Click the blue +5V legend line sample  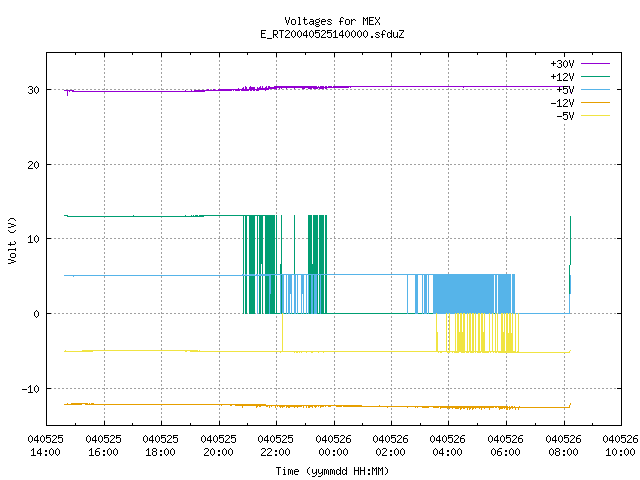point(595,89)
